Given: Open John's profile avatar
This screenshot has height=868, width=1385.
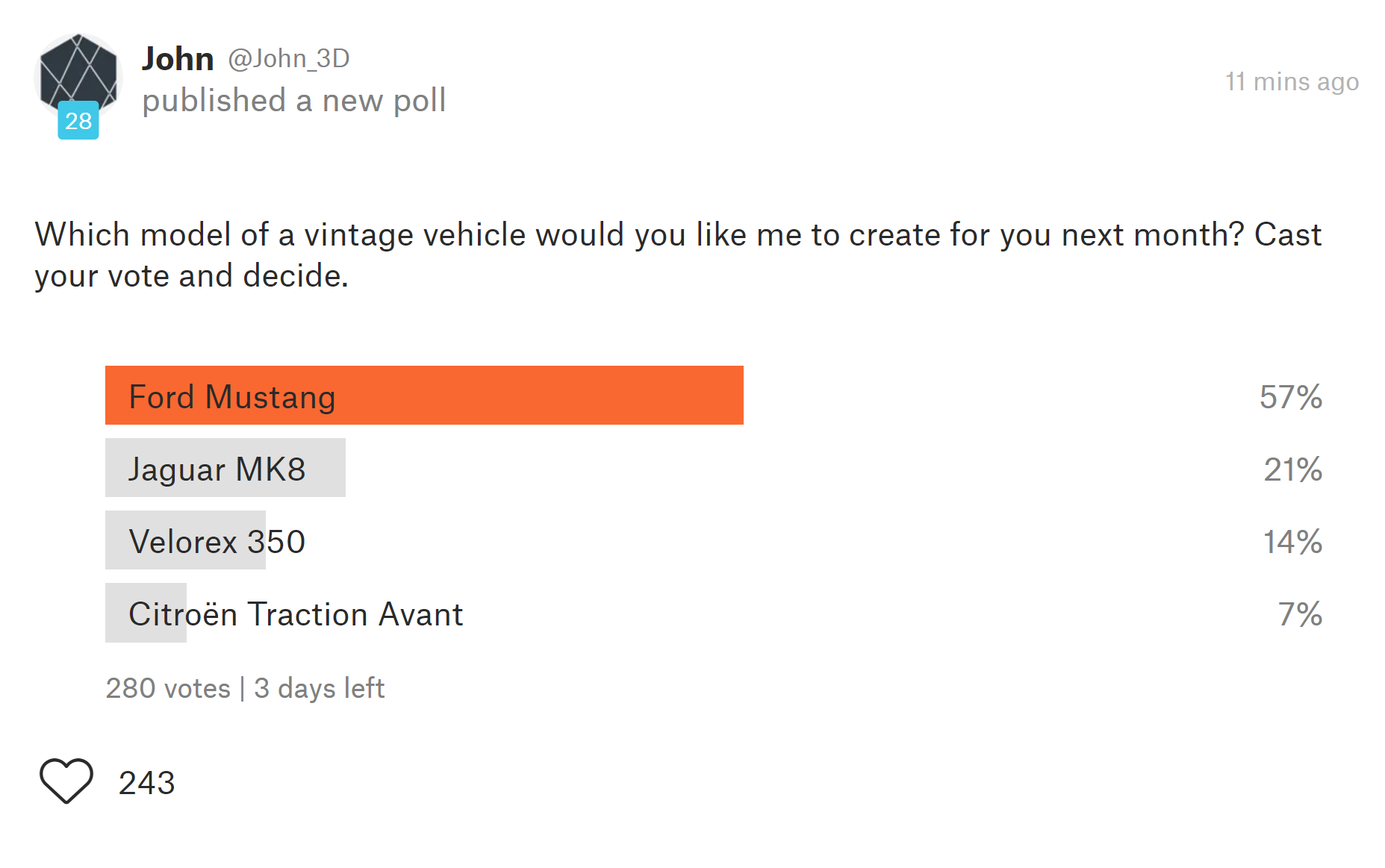Looking at the screenshot, I should pyautogui.click(x=78, y=76).
